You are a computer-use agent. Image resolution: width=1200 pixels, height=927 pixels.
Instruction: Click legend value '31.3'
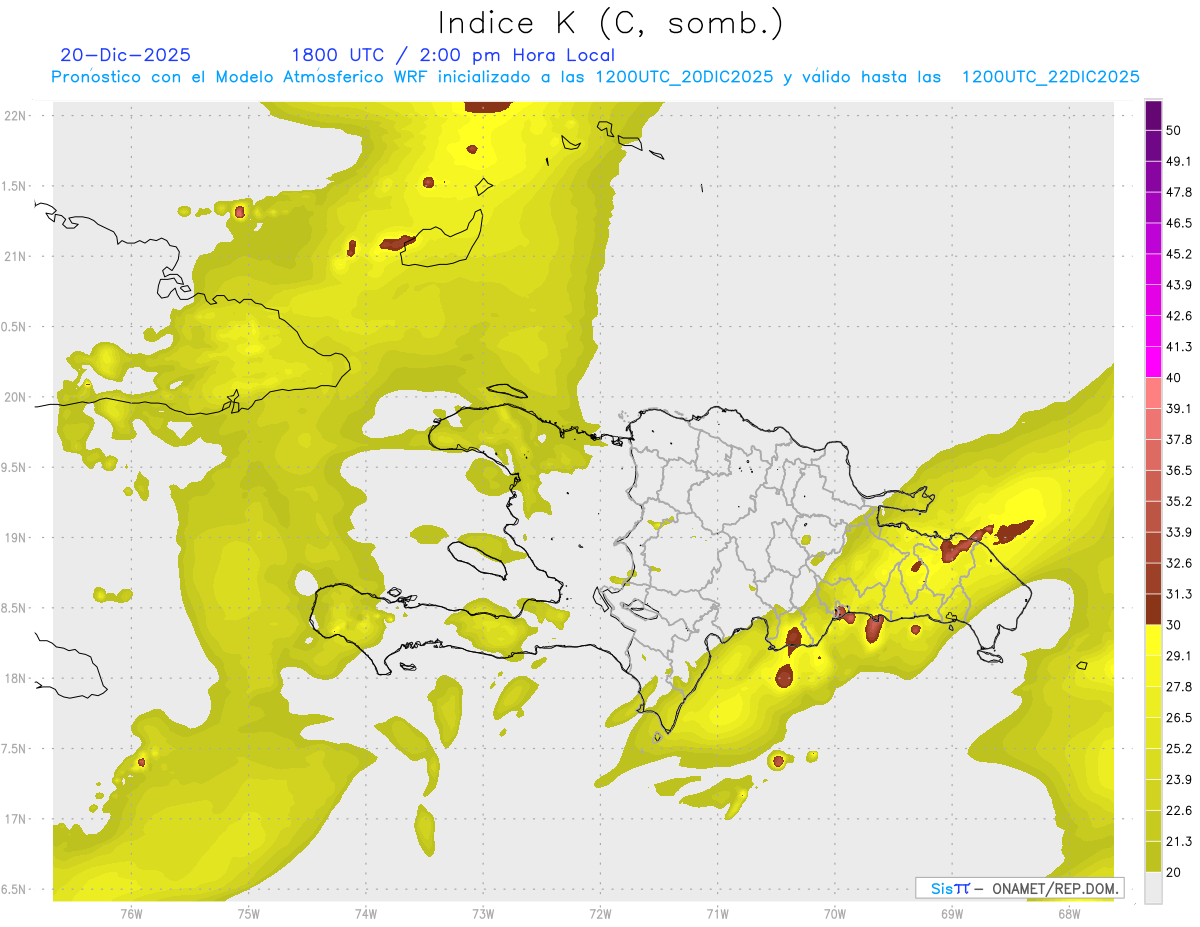[1179, 594]
